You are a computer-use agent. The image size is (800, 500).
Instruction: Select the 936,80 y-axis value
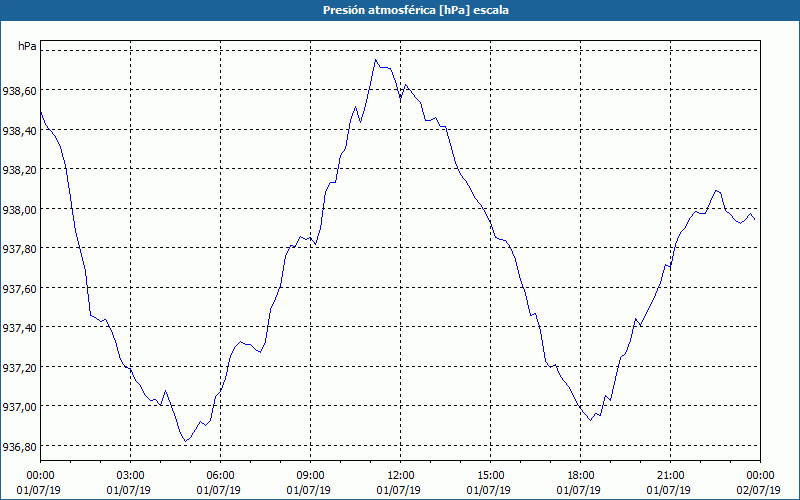coord(19,447)
